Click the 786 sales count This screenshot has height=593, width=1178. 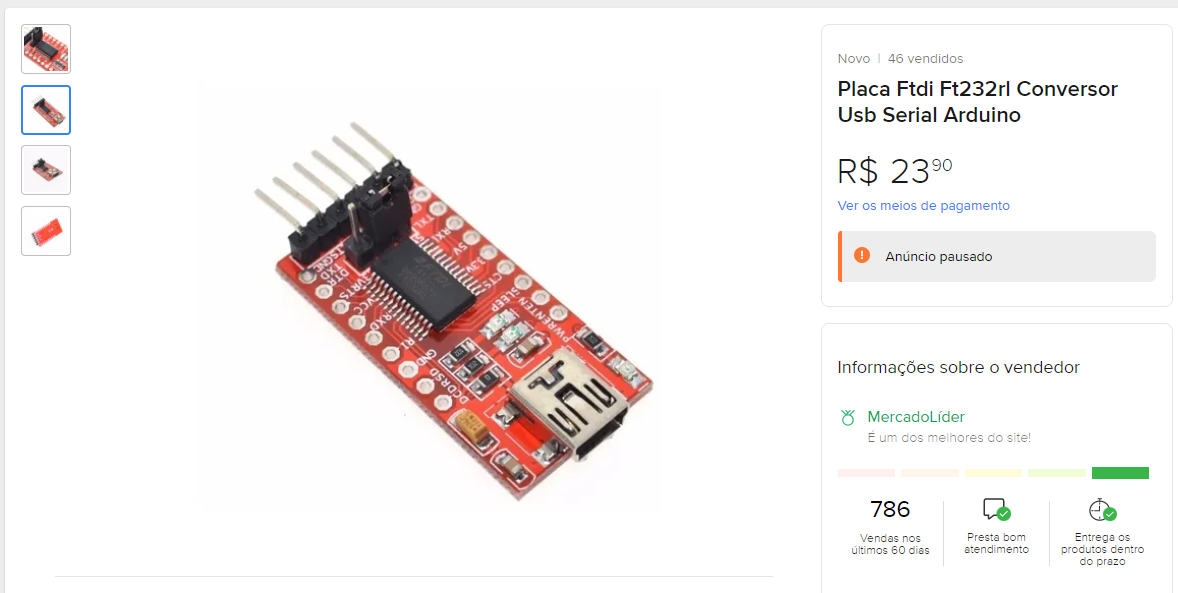[x=890, y=510]
